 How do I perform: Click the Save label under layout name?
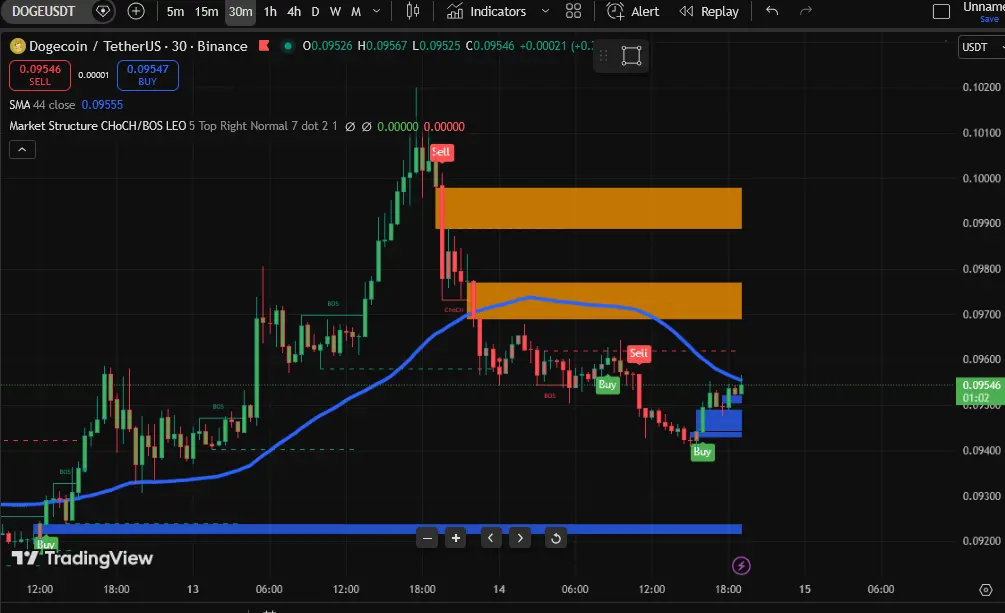click(989, 19)
